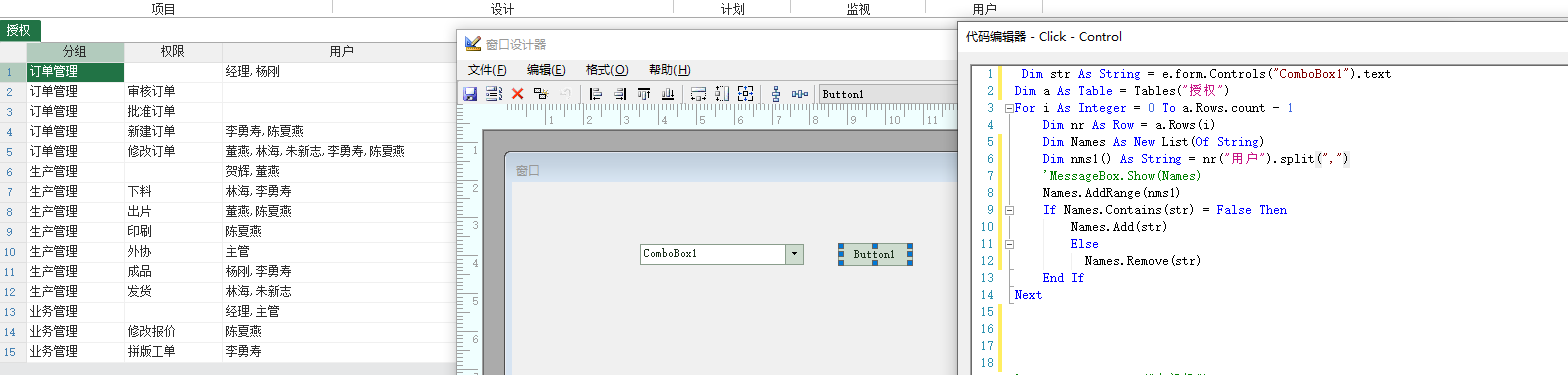Collapse the If block at line 9
This screenshot has width=1568, height=375.
tap(1009, 210)
